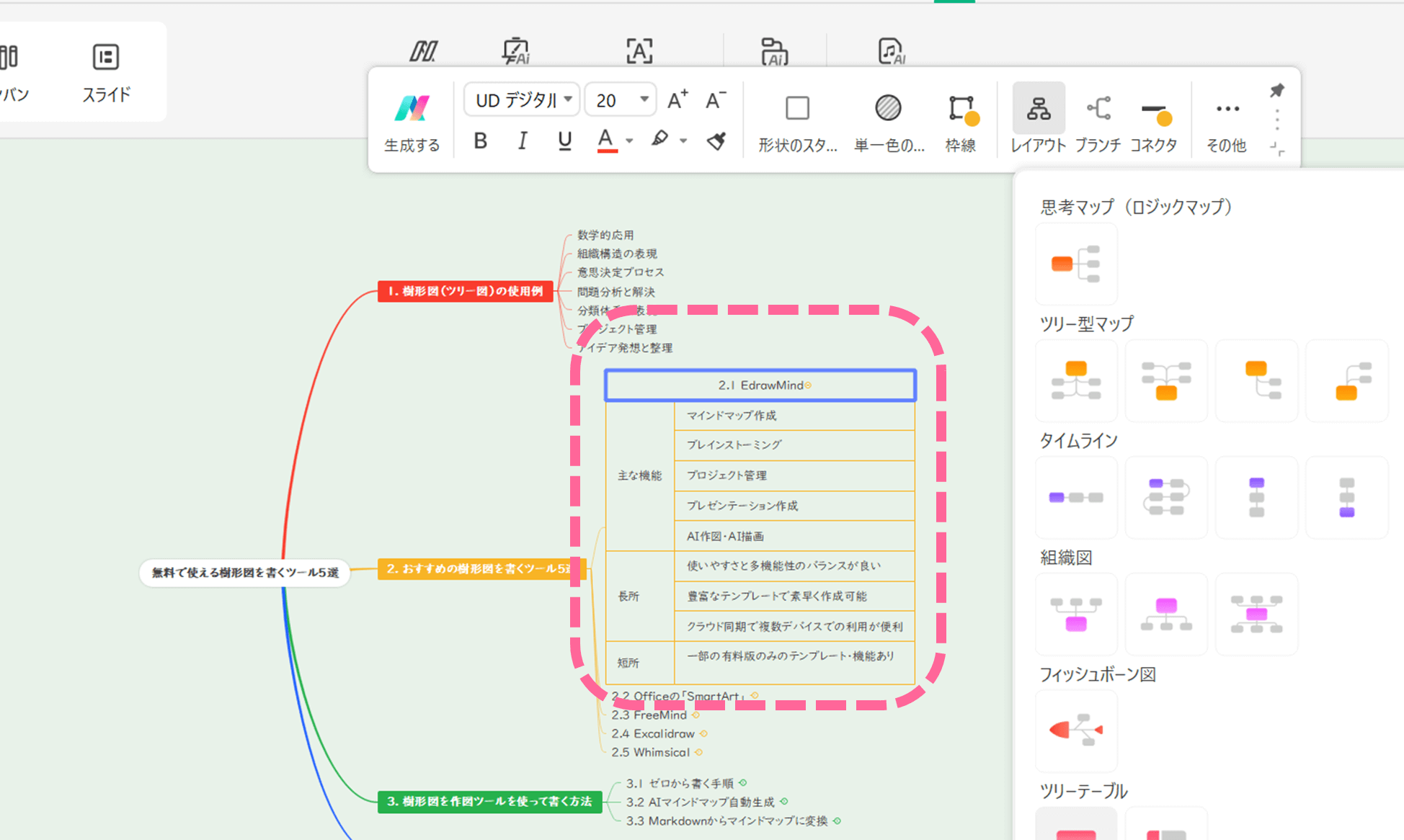
Task: Select org chart layout with pink bottom
Action: pyautogui.click(x=1076, y=614)
